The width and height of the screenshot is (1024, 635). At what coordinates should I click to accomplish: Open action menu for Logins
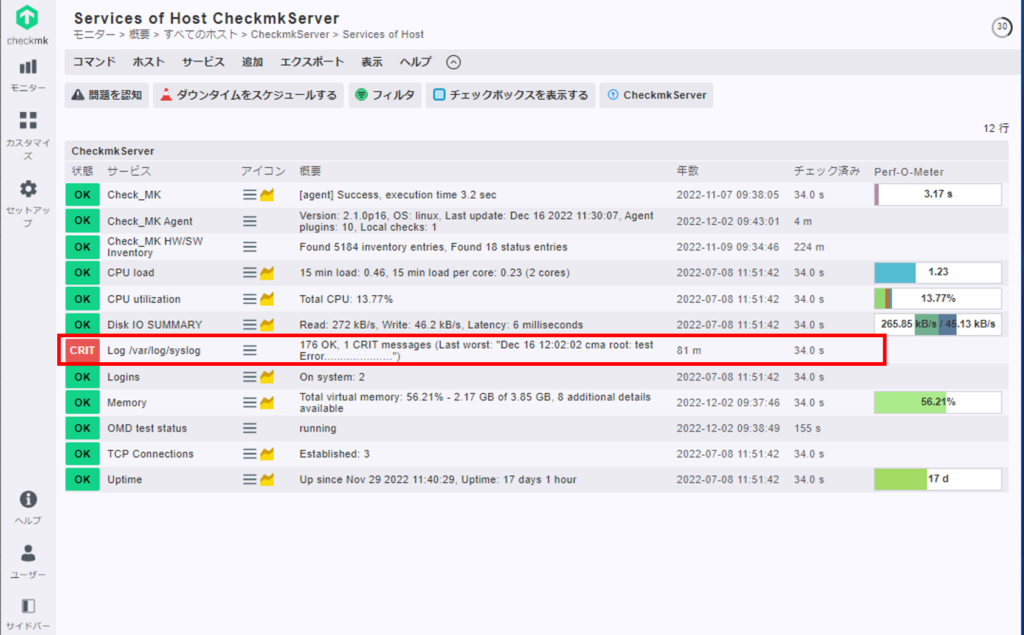pyautogui.click(x=249, y=377)
